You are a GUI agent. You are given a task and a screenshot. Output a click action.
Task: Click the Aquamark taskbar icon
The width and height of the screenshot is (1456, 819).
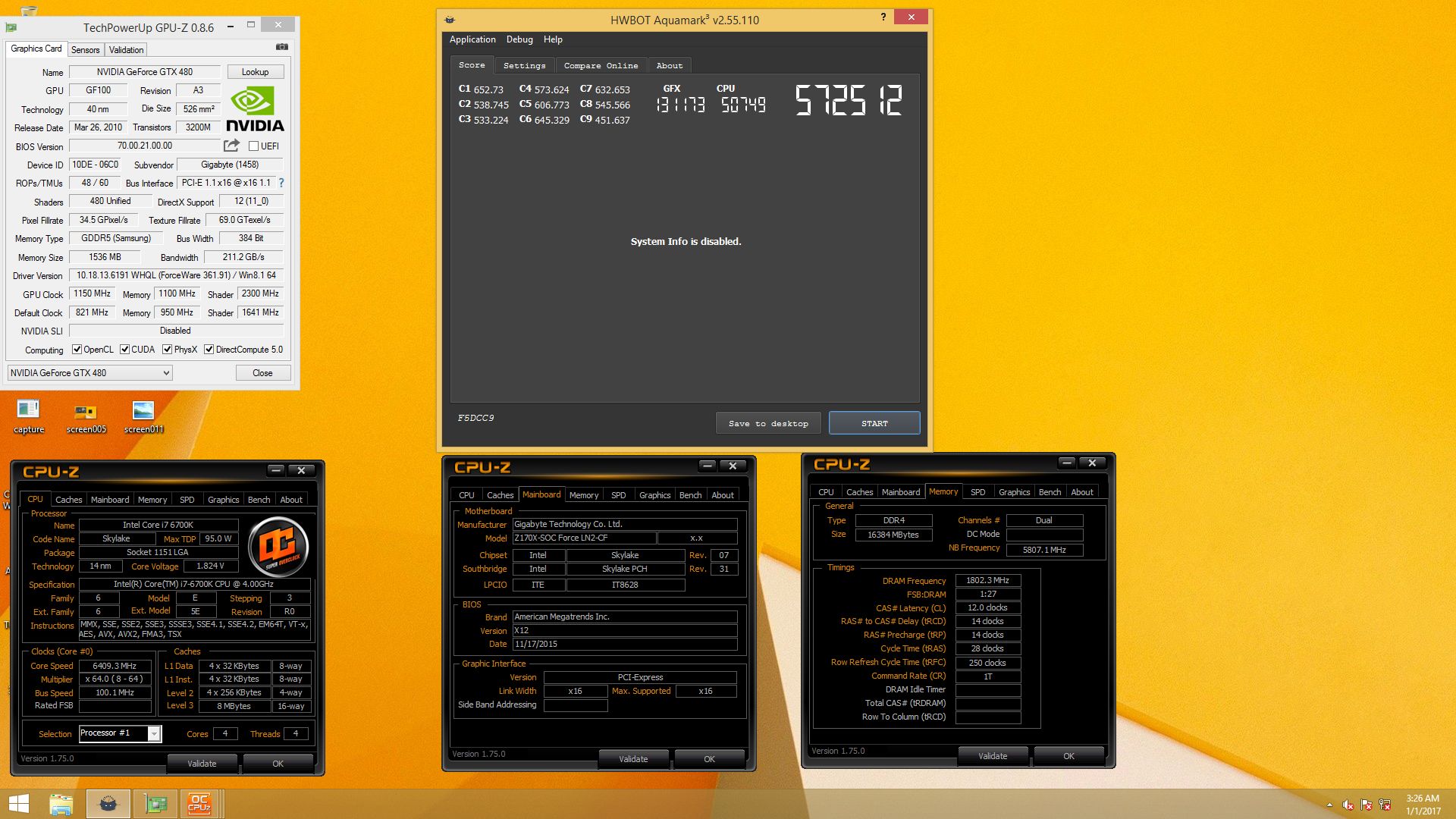(x=108, y=804)
